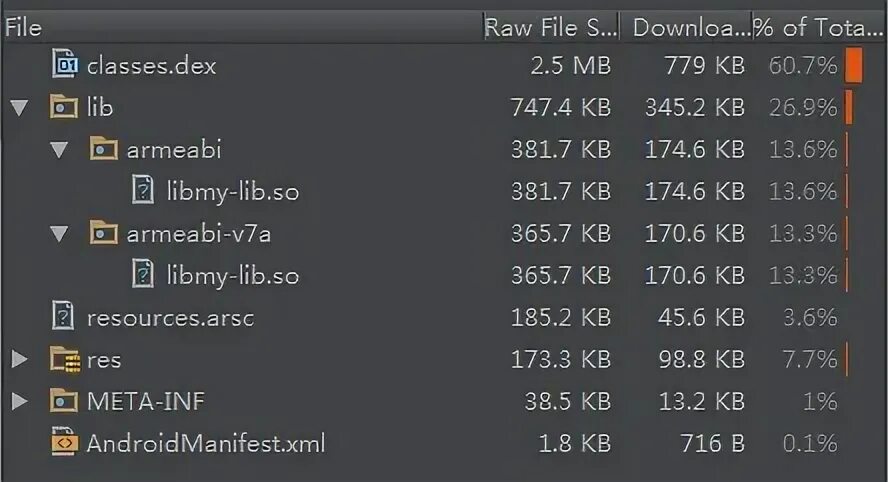The width and height of the screenshot is (888, 482).
Task: Collapse the lib folder
Action: (x=19, y=107)
